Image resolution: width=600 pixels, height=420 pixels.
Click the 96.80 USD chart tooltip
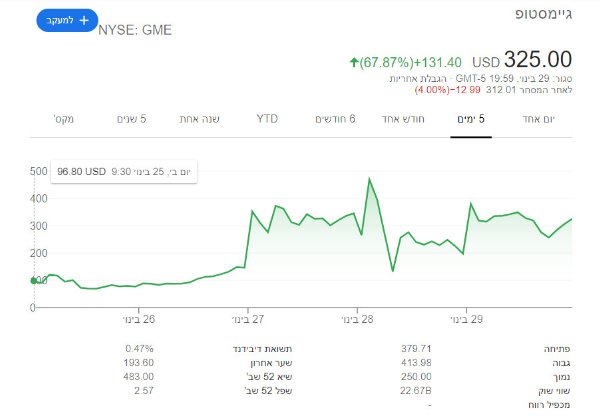click(x=125, y=172)
